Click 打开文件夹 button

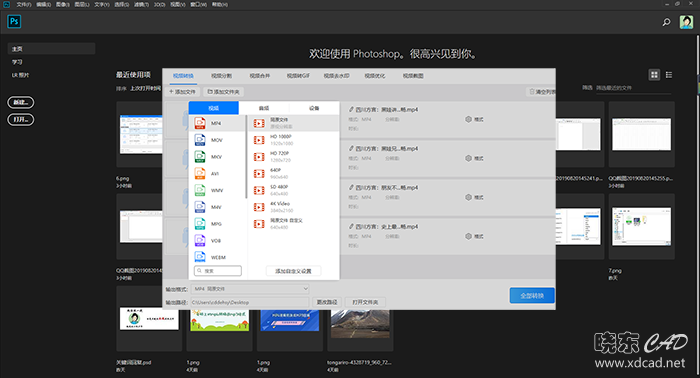365,302
